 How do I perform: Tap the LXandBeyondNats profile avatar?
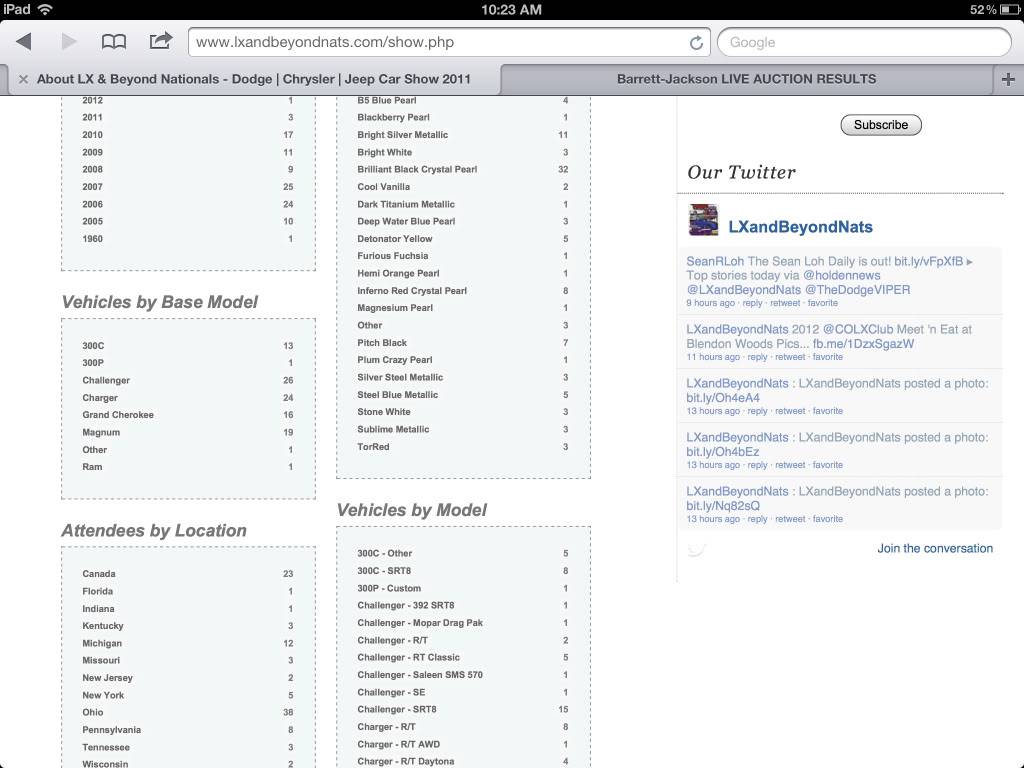(704, 220)
